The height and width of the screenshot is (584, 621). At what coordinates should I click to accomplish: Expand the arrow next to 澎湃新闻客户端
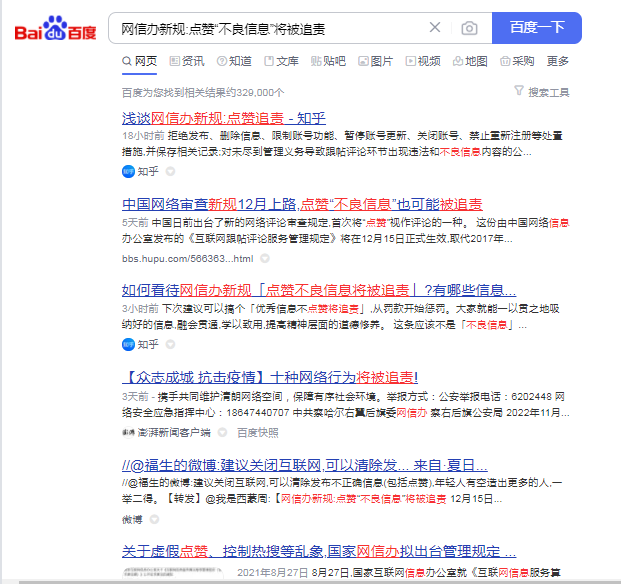pos(223,432)
